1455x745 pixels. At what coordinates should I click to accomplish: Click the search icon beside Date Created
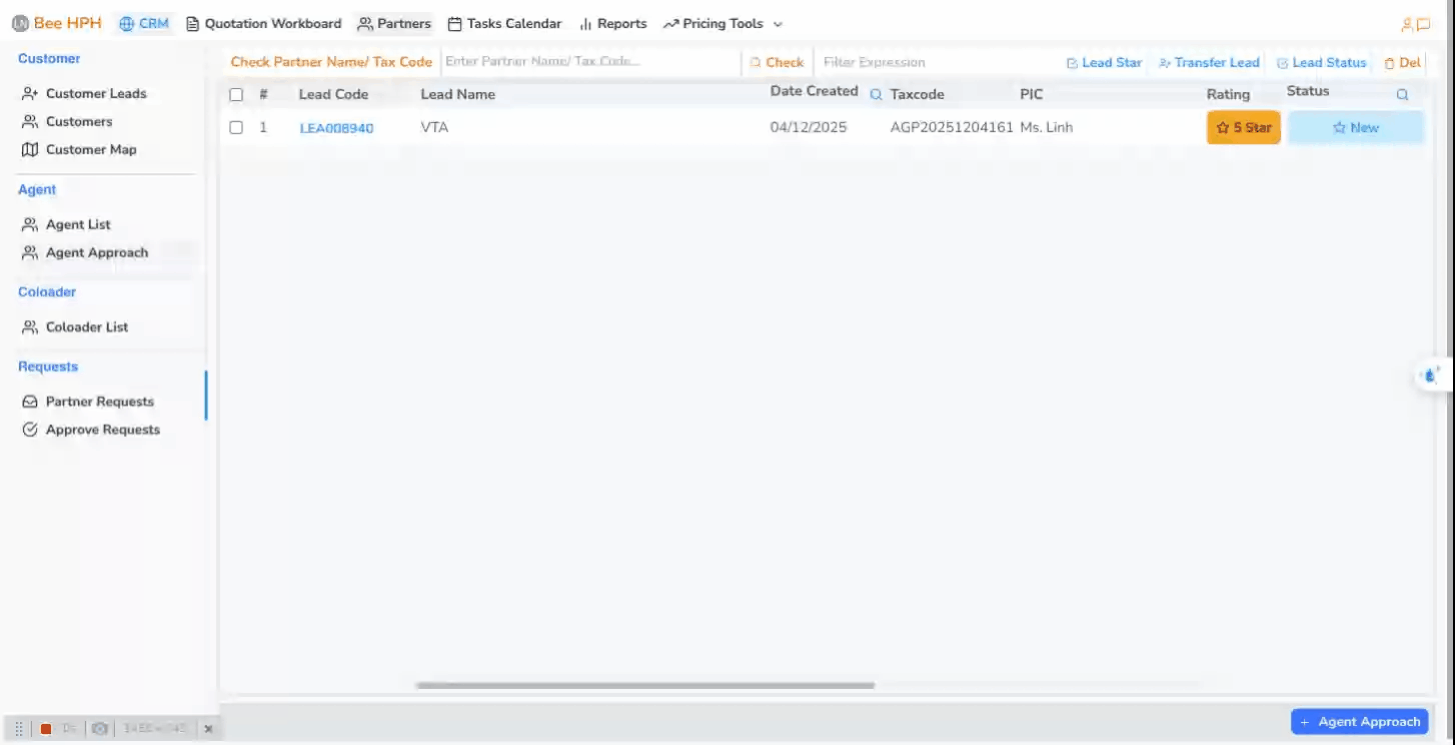[876, 94]
